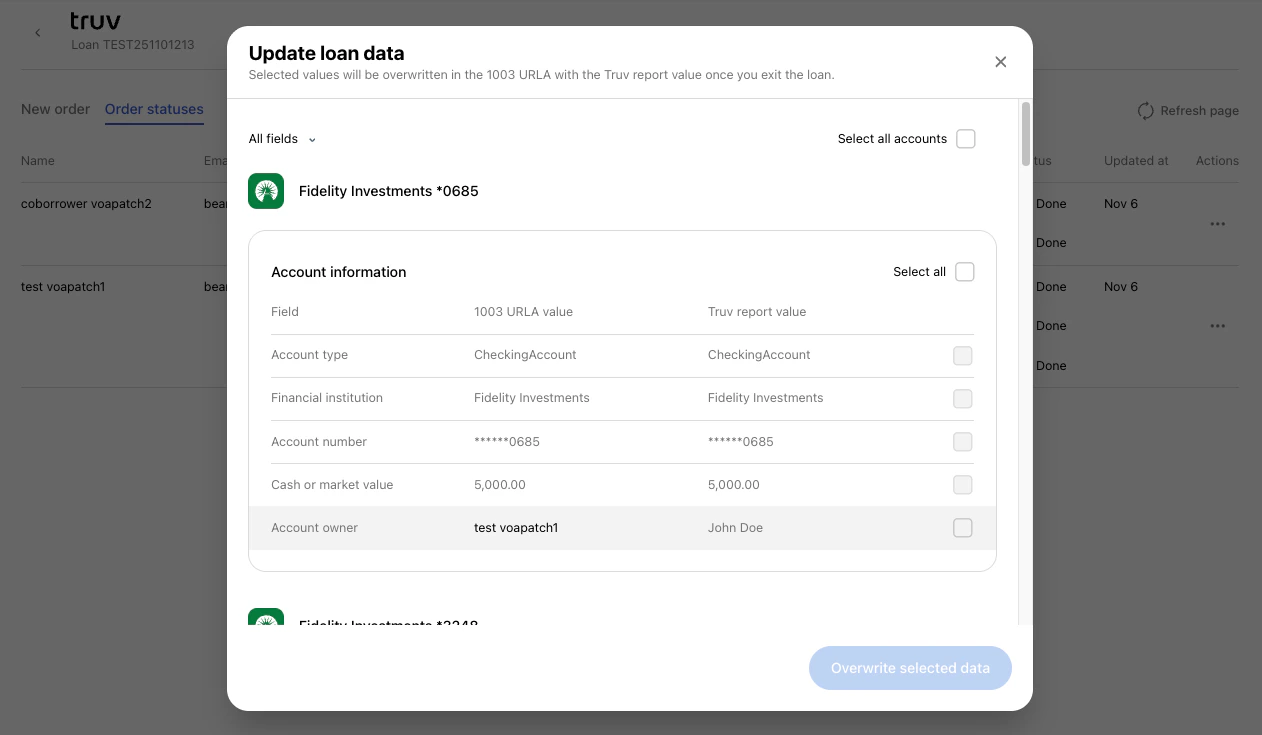Select the Cash or market value checkbox
The height and width of the screenshot is (735, 1262).
(962, 484)
